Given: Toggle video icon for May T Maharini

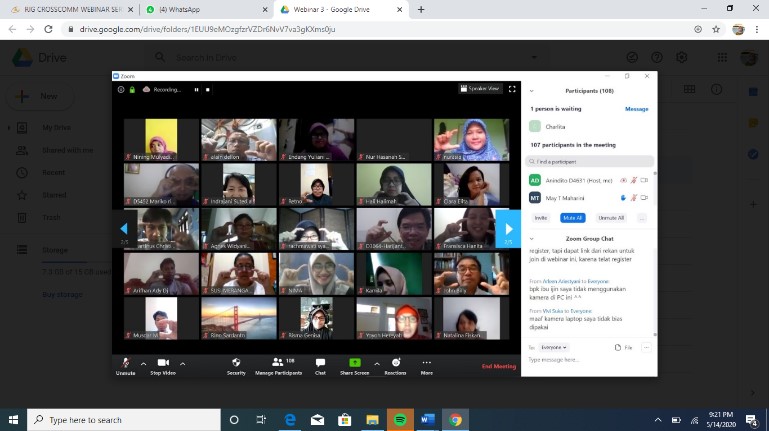Looking at the screenshot, I should pyautogui.click(x=644, y=198).
